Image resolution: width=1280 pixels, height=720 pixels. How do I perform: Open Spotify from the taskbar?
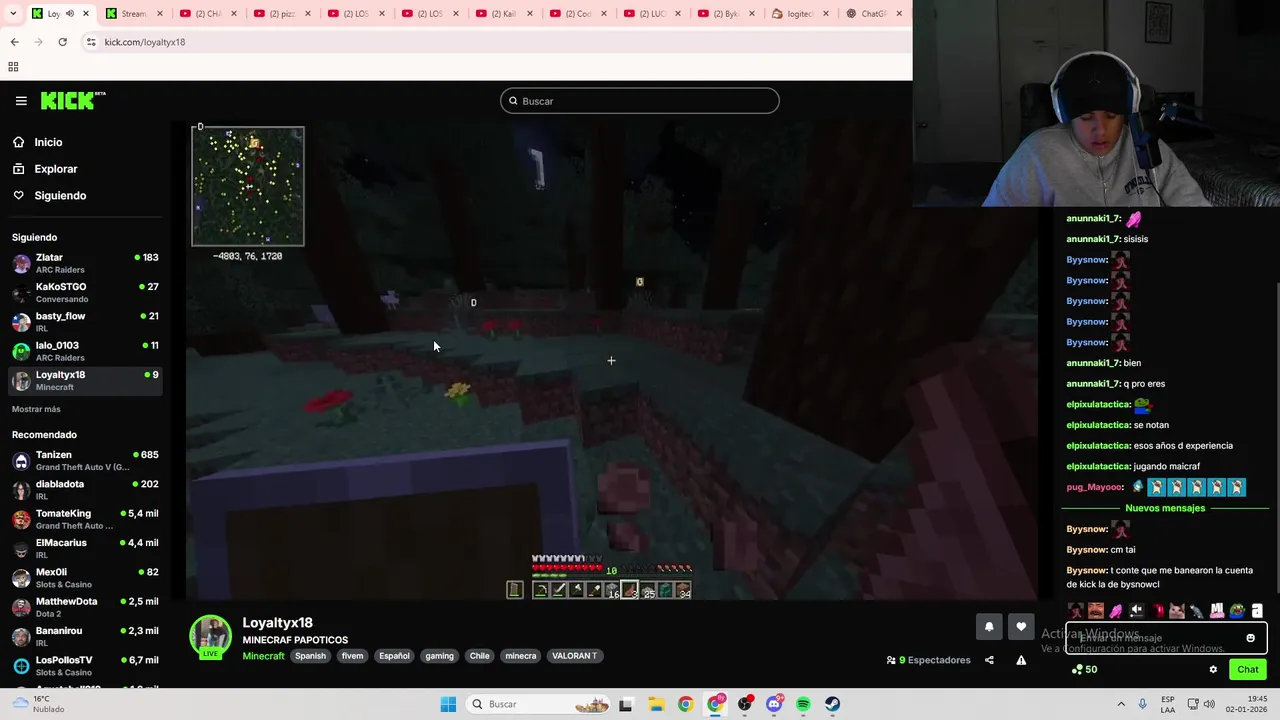click(803, 704)
